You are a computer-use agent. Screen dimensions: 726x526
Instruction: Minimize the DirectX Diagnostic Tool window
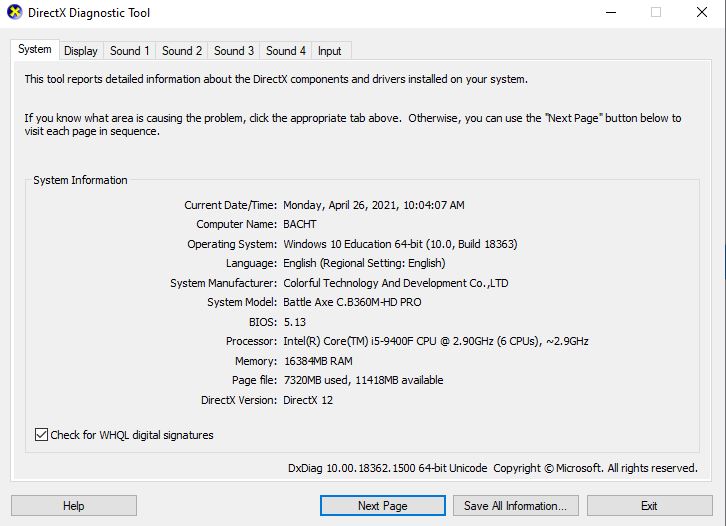[610, 12]
